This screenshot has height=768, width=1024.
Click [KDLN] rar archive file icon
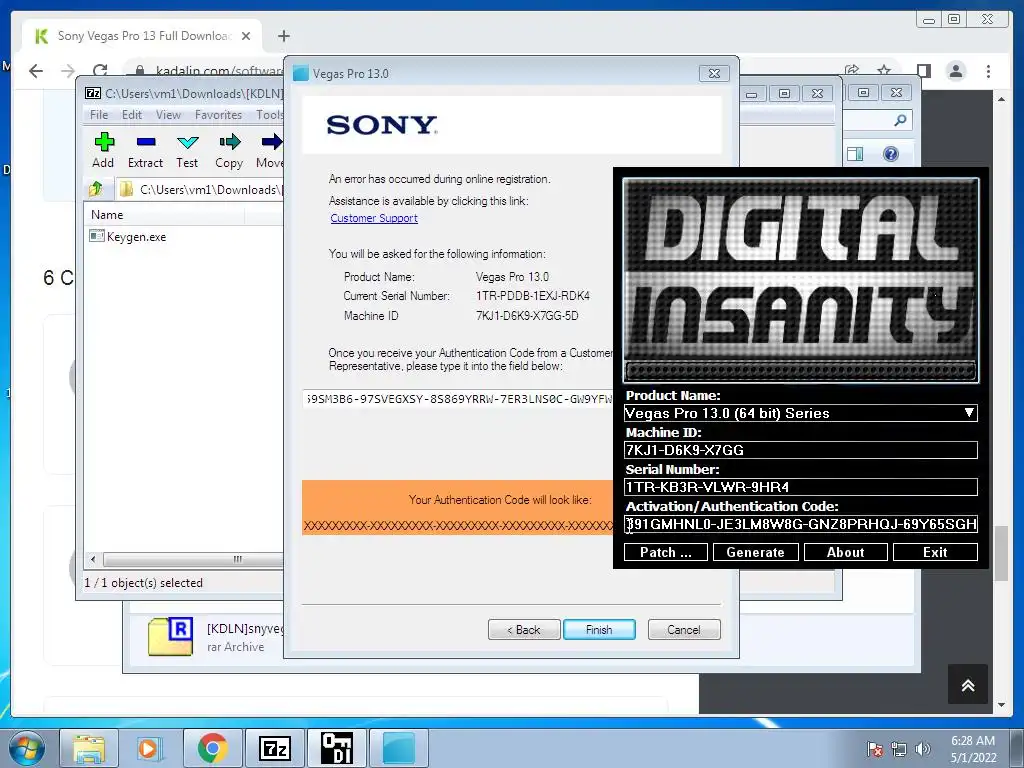click(x=170, y=637)
